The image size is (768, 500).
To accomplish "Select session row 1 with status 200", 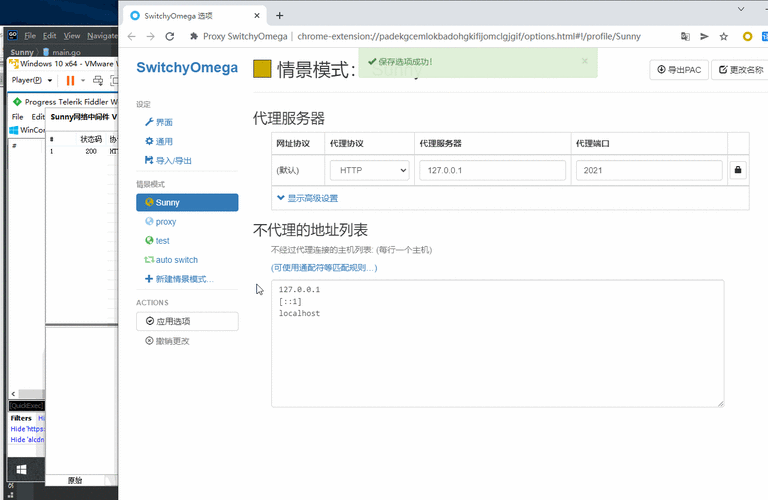I will 82,151.
